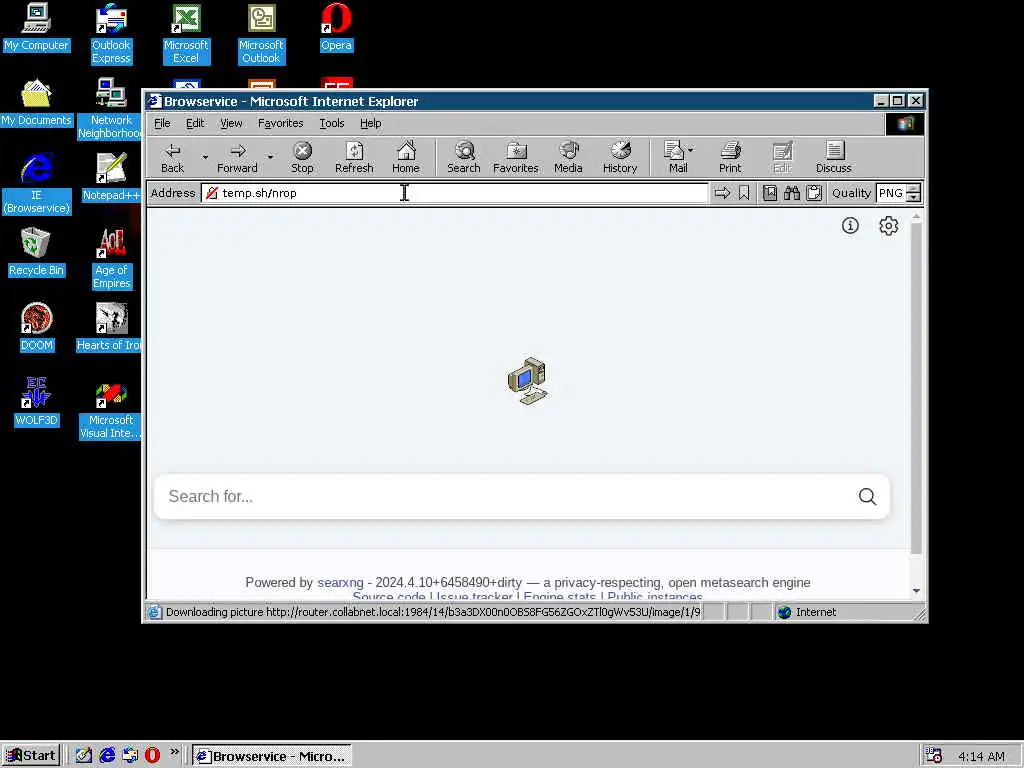Open the Search toolbar panel
Viewport: 1024px width, 768px height.
point(464,157)
